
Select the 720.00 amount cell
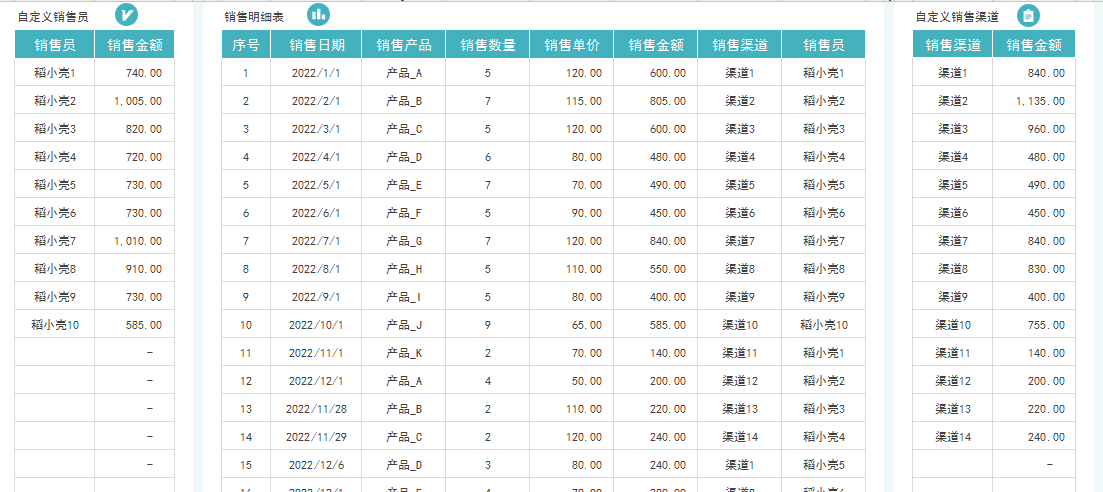click(x=135, y=156)
